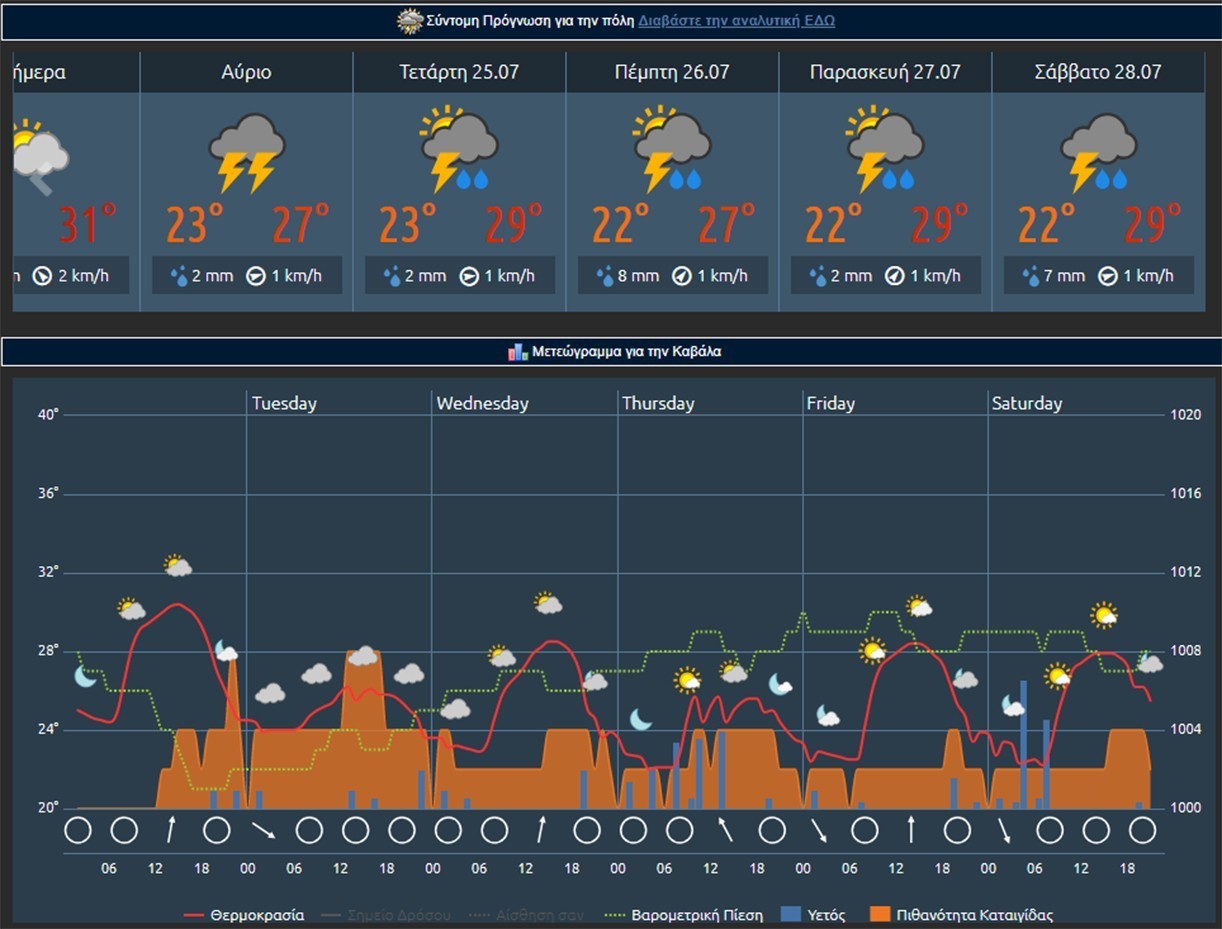Click the '2 km/h' wind speed value
The width and height of the screenshot is (1222, 929).
(x=84, y=276)
